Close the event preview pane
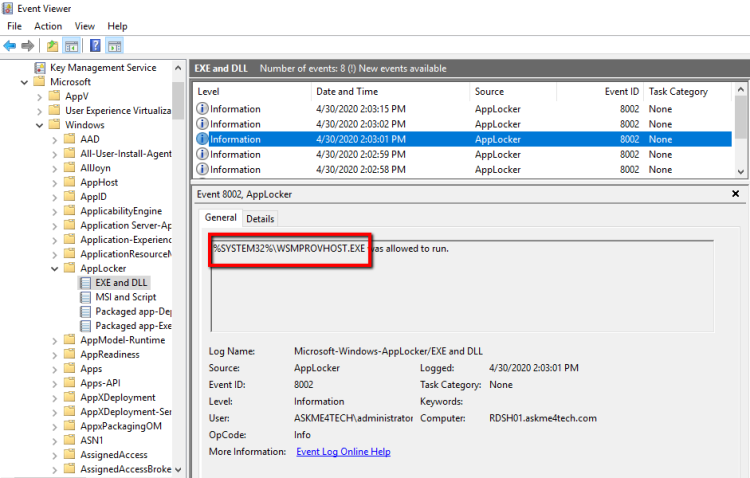Image resolution: width=750 pixels, height=478 pixels. click(736, 194)
